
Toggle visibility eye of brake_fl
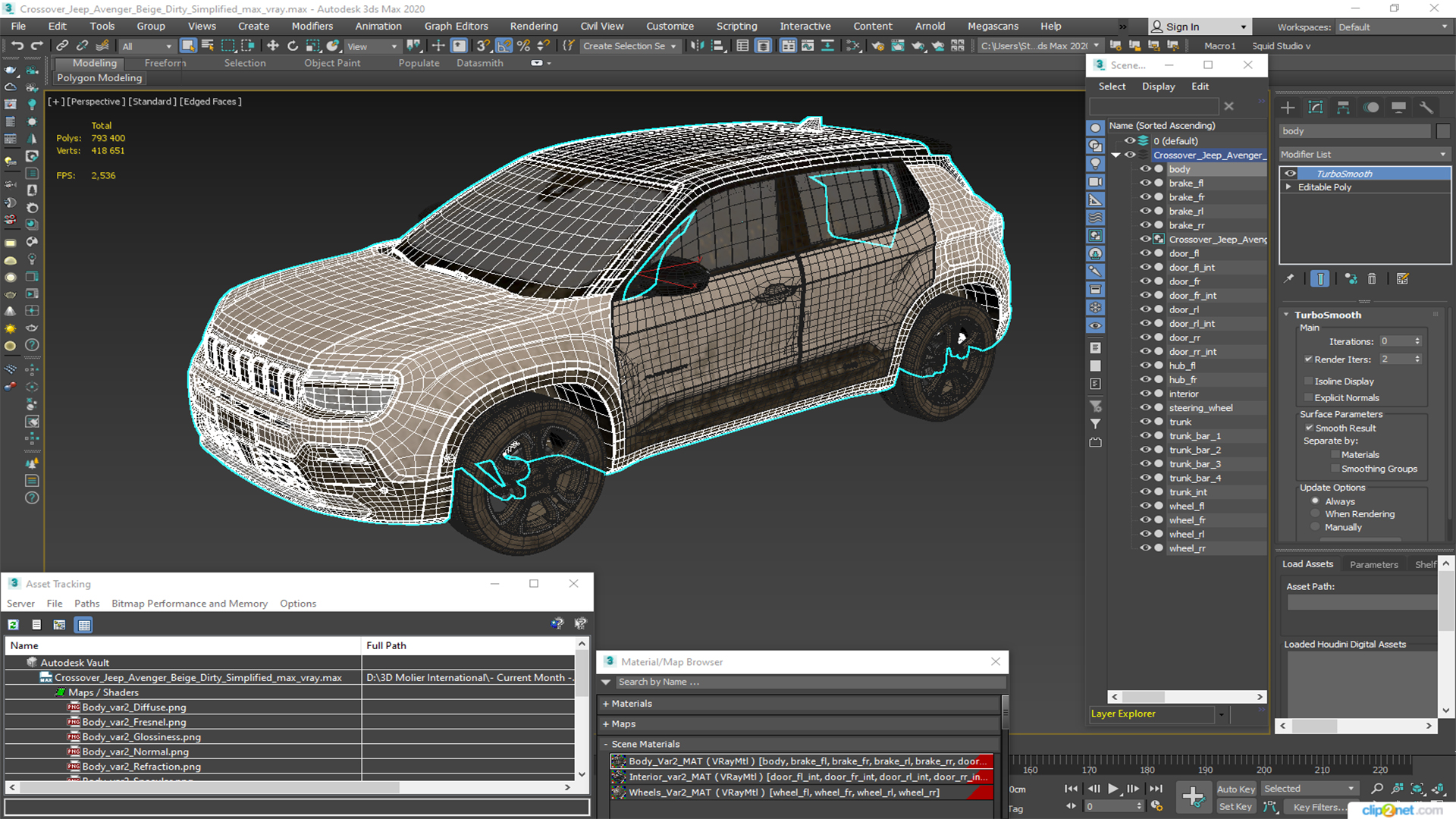1145,183
